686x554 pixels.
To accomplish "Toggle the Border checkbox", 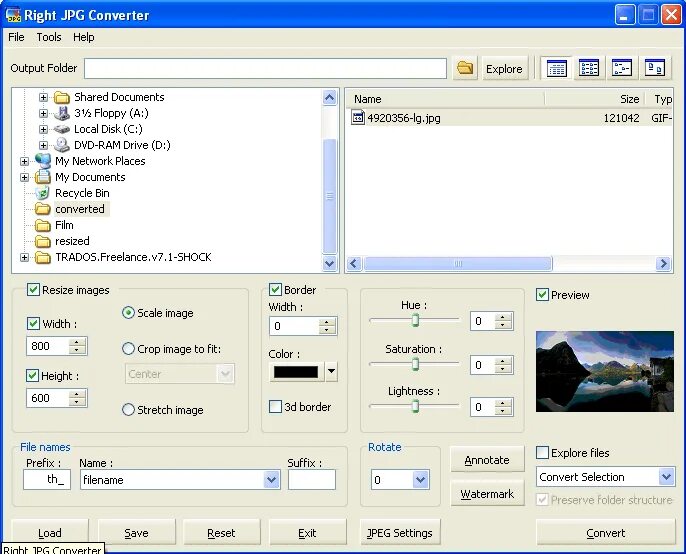I will 275,290.
